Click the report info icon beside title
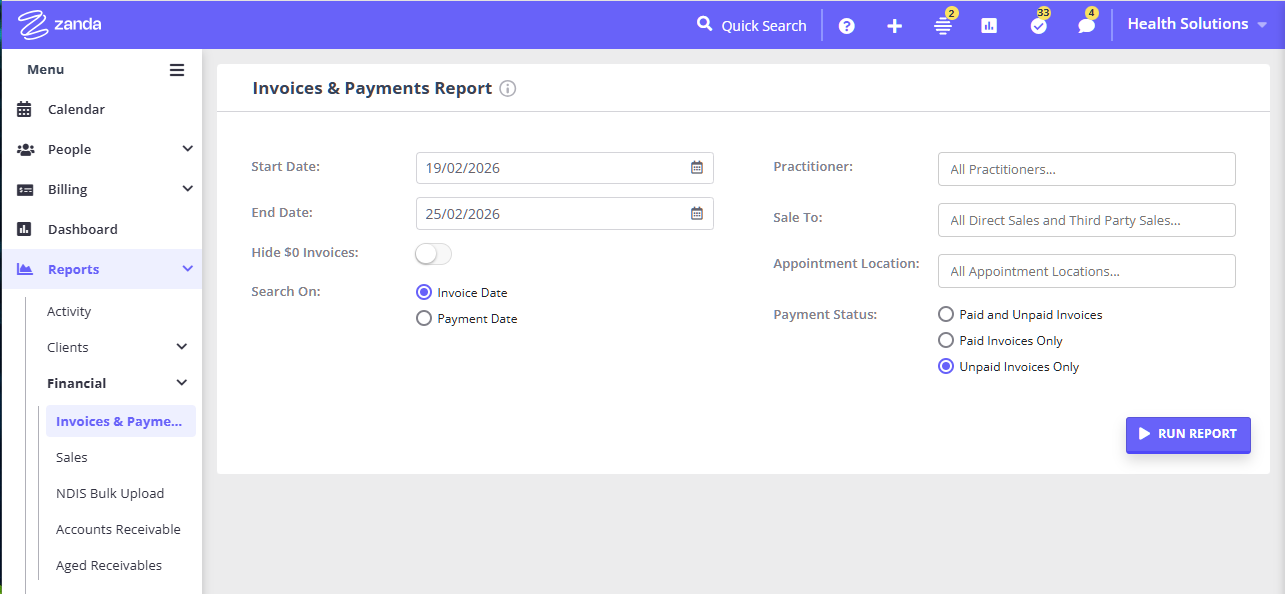This screenshot has width=1285, height=594. pos(508,89)
